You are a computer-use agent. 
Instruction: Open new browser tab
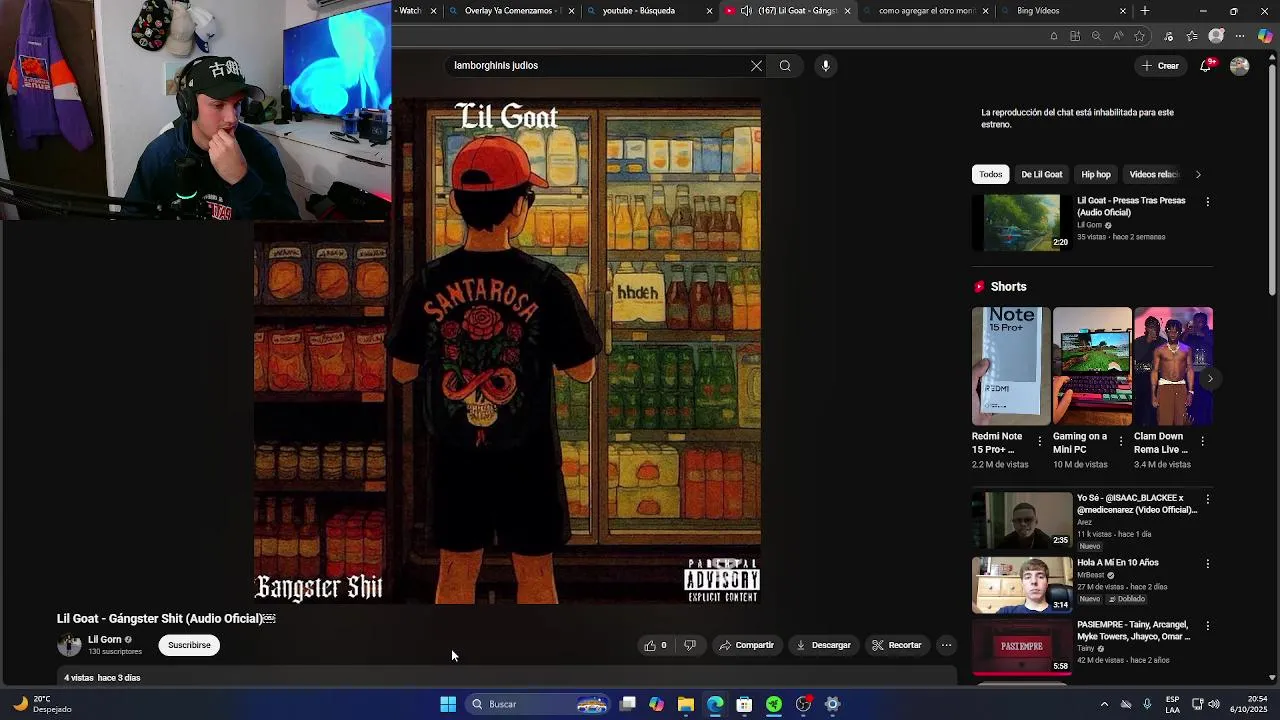click(x=1145, y=11)
